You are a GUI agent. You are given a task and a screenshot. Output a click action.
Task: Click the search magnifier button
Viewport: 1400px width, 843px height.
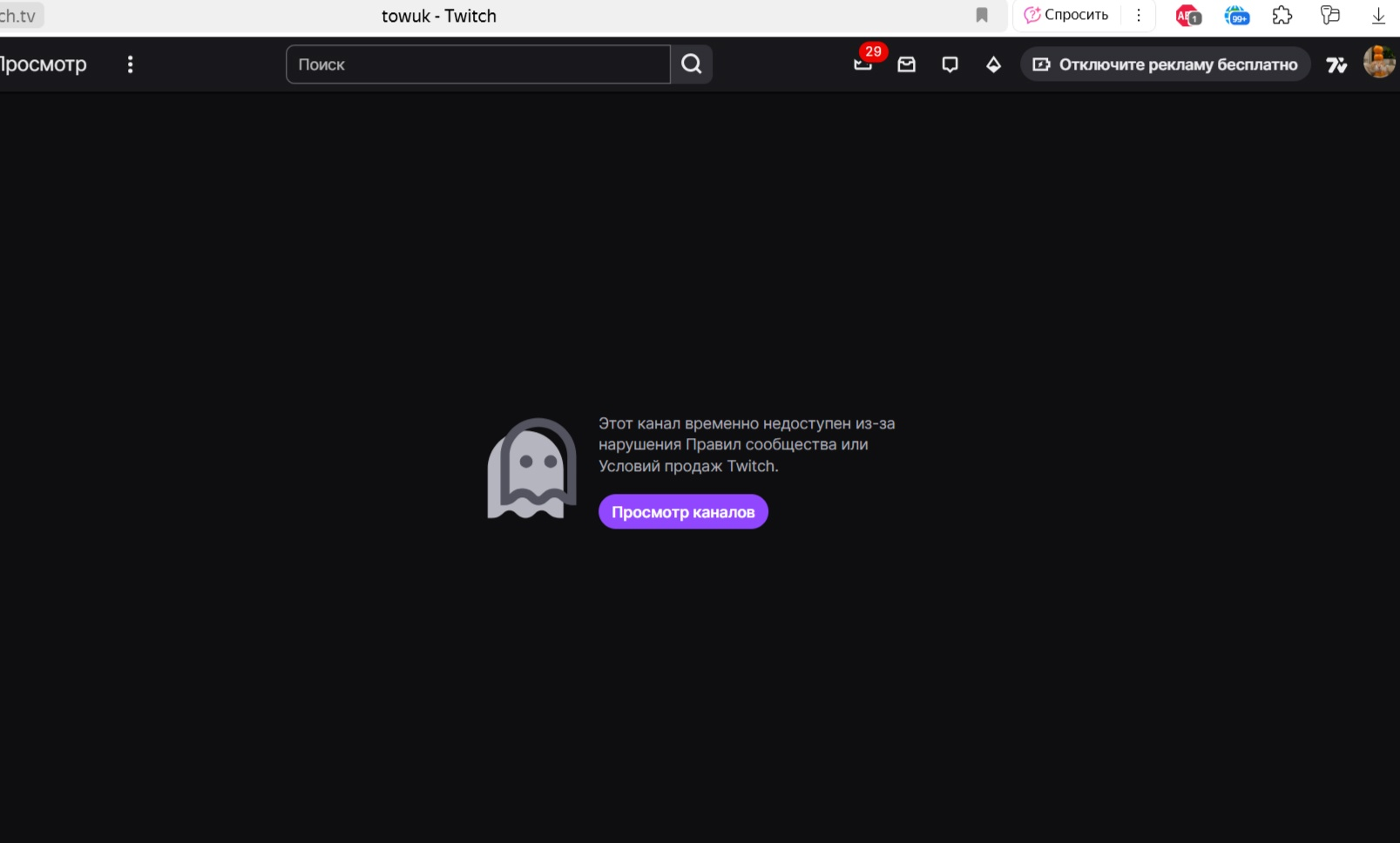tap(692, 64)
